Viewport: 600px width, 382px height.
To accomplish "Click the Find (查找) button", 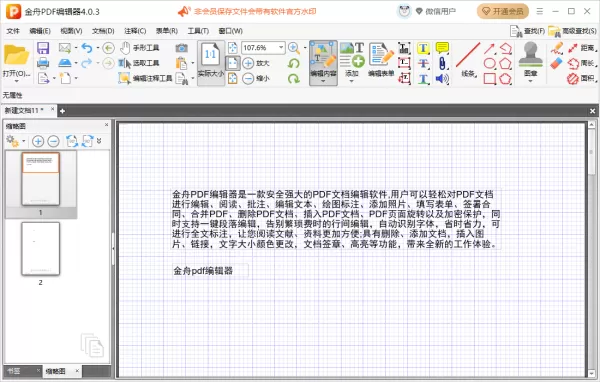I will pyautogui.click(x=527, y=31).
